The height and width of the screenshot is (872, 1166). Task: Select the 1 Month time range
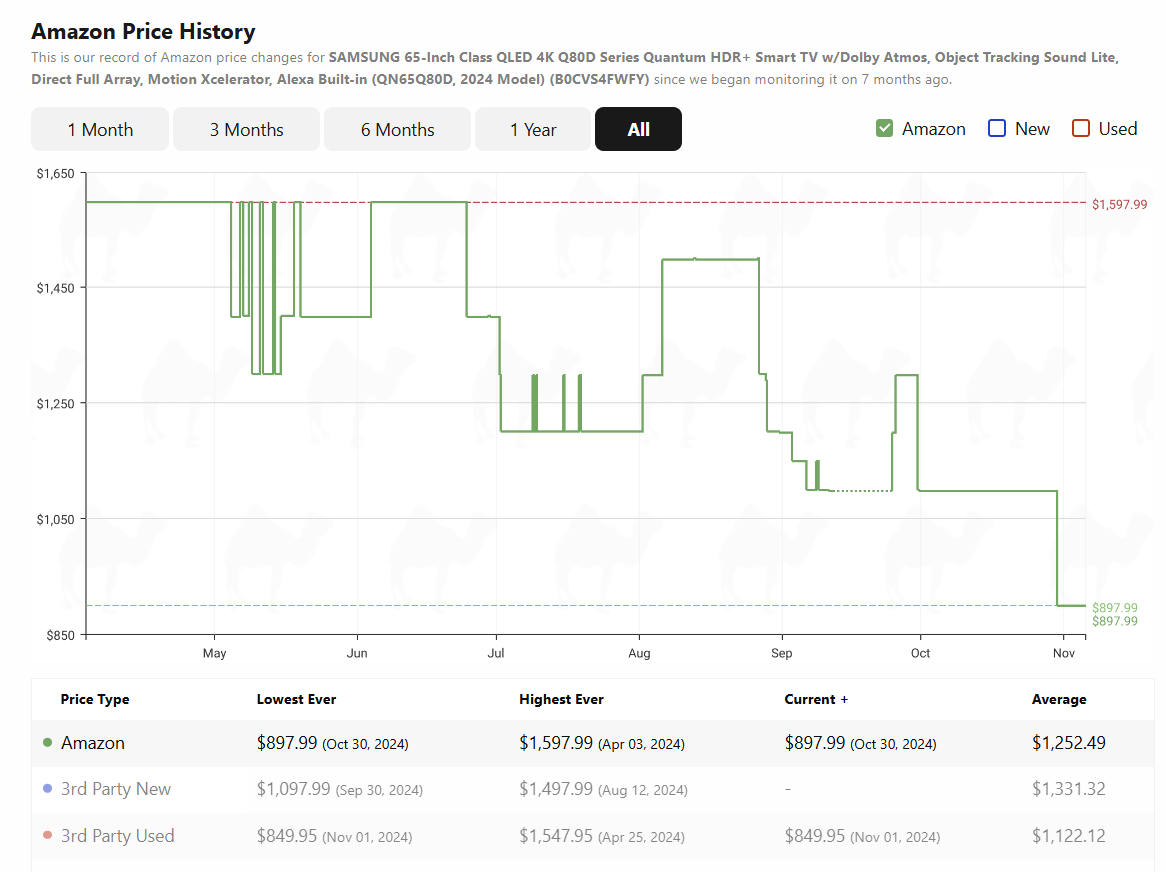tap(100, 129)
